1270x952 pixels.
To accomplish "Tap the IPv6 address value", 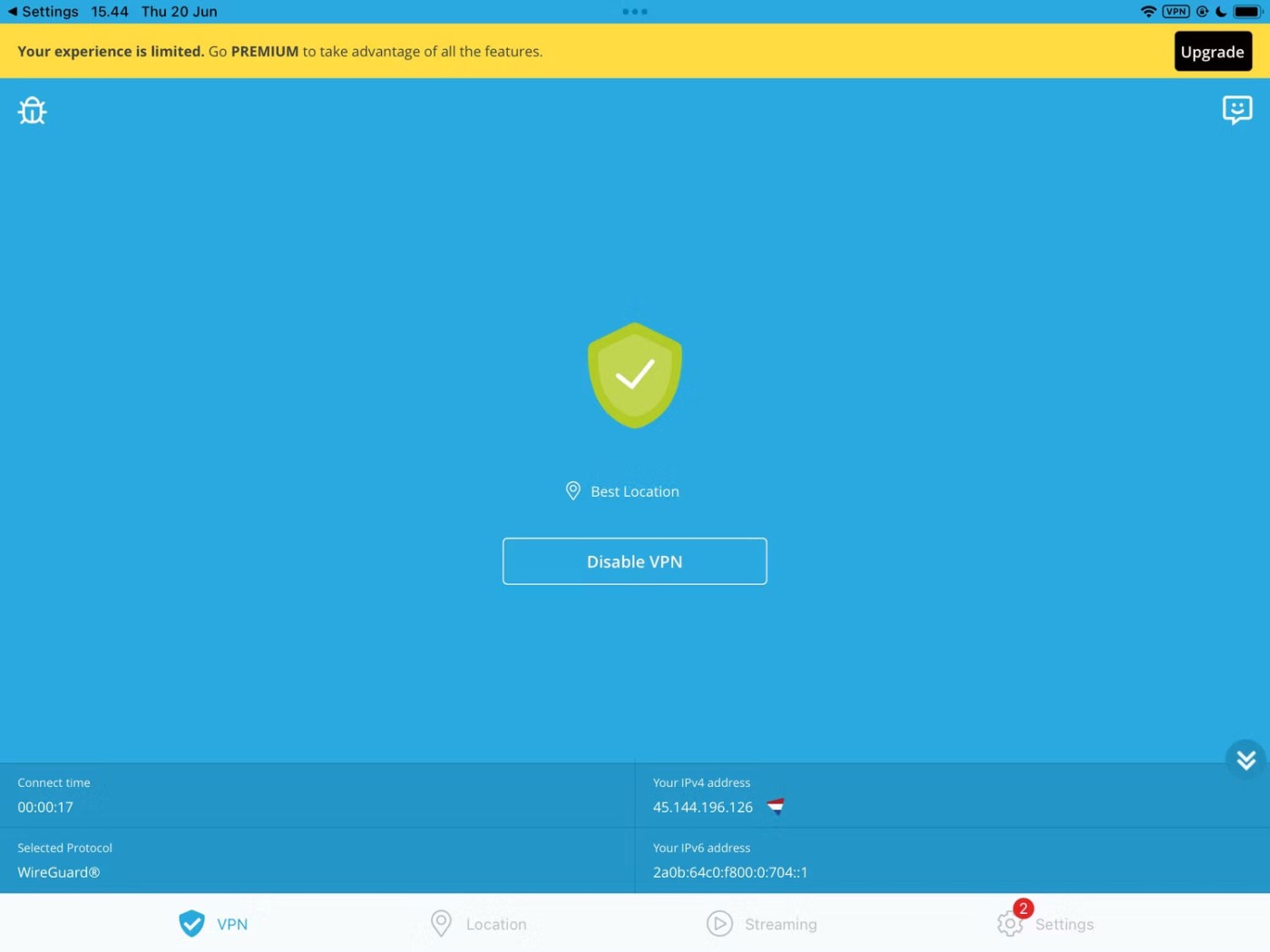I will pos(729,872).
